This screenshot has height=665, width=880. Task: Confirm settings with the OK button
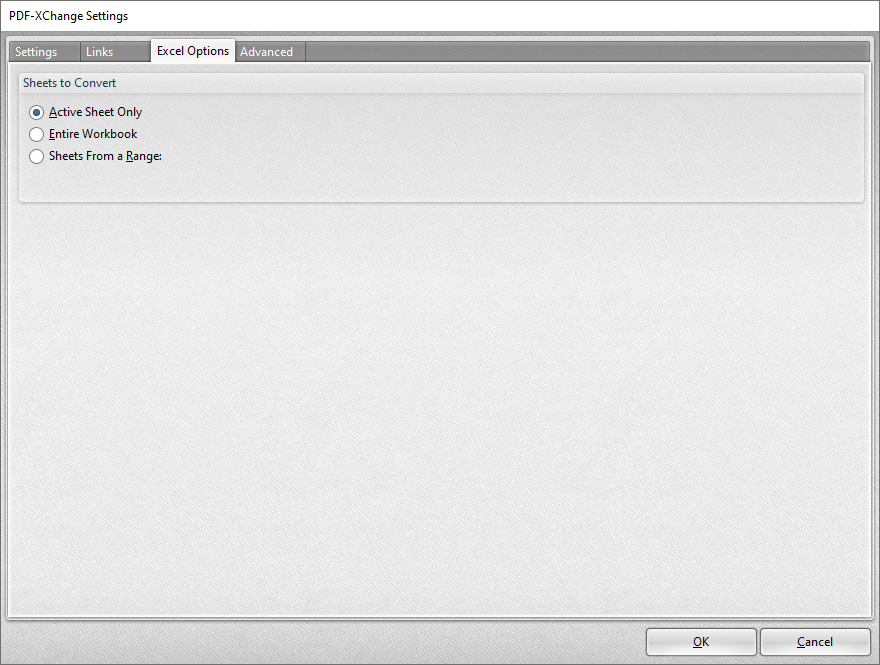[x=701, y=641]
